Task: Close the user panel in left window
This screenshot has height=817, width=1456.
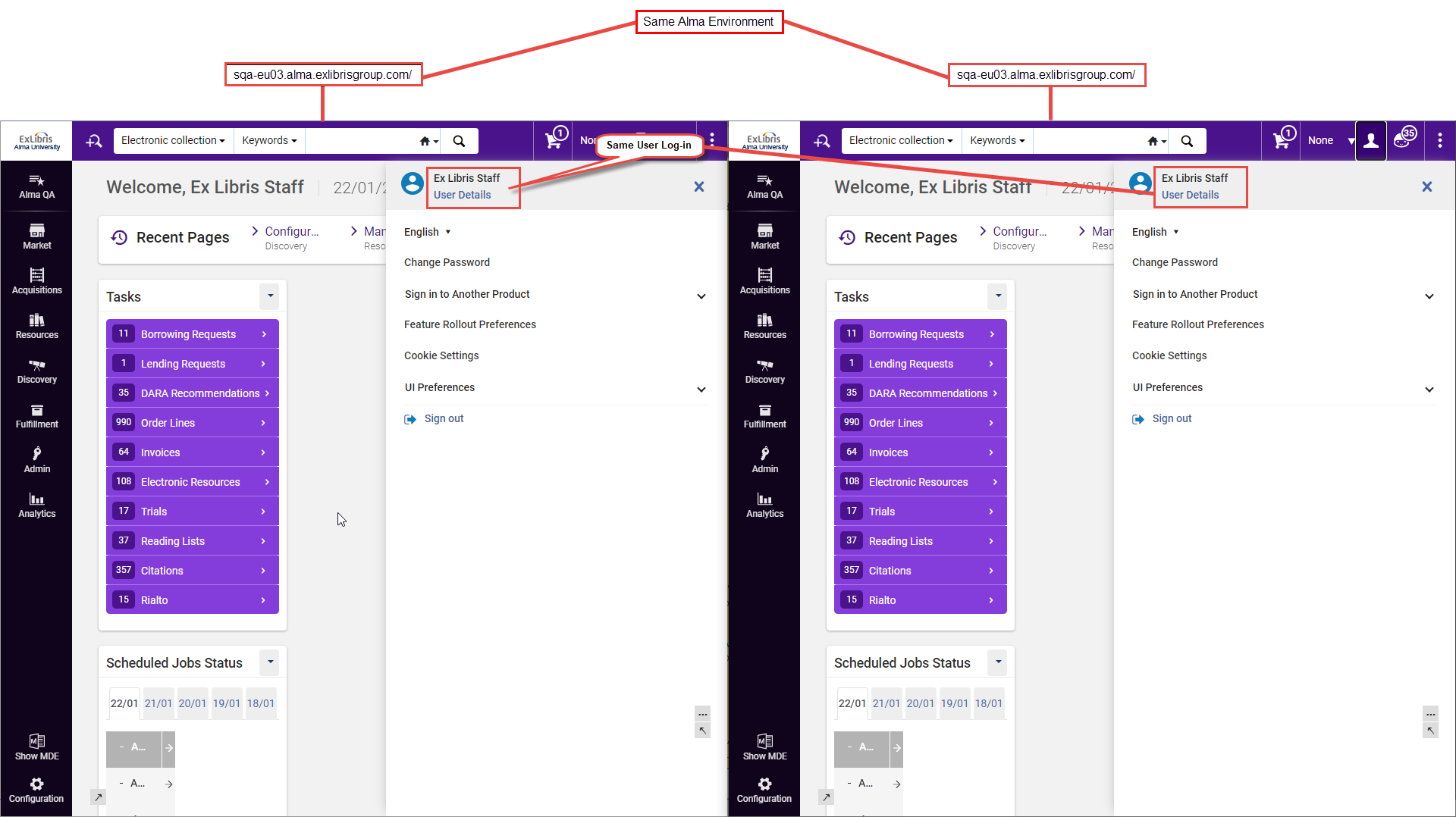Action: [699, 187]
